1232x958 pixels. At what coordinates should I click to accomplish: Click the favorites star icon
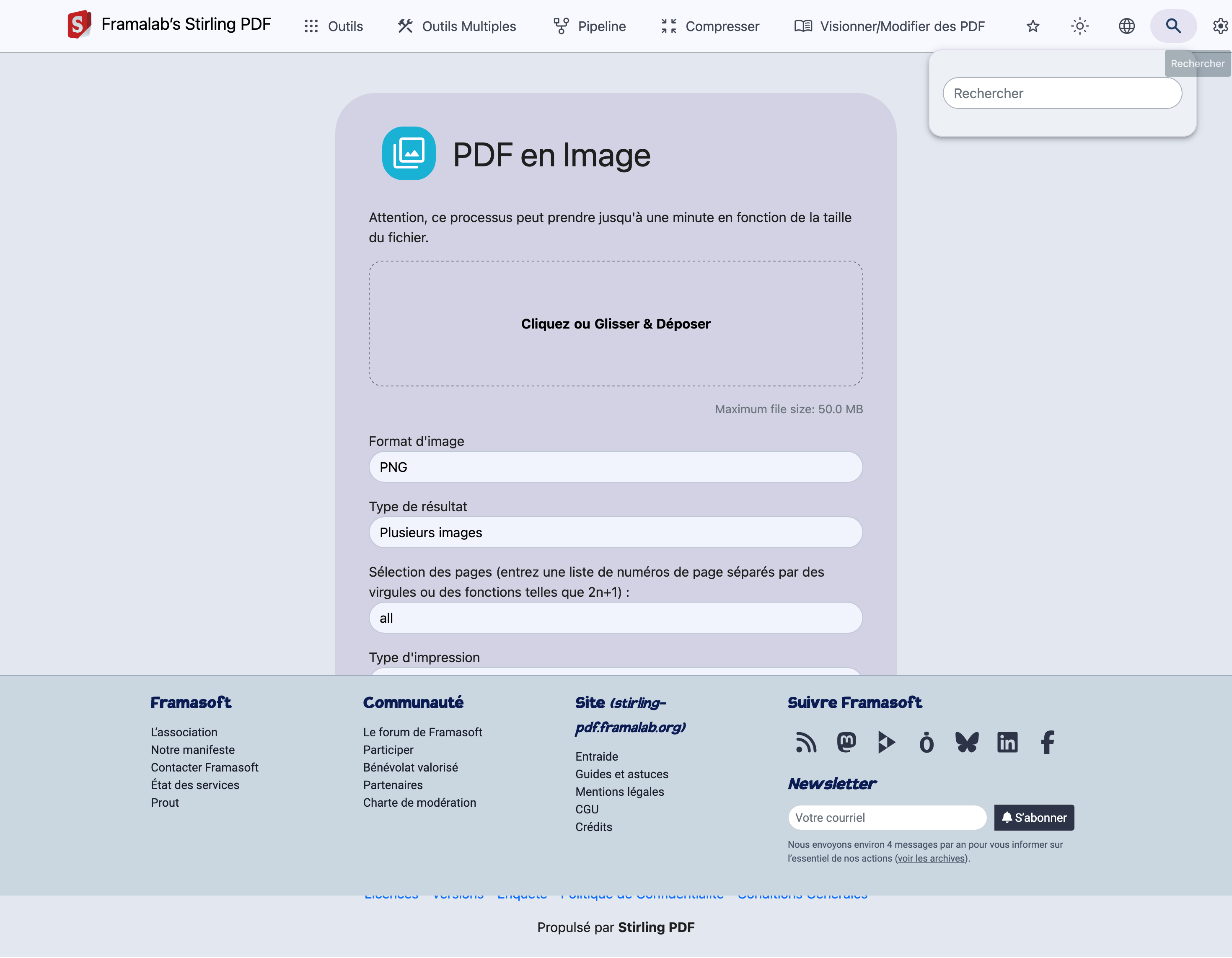tap(1033, 26)
